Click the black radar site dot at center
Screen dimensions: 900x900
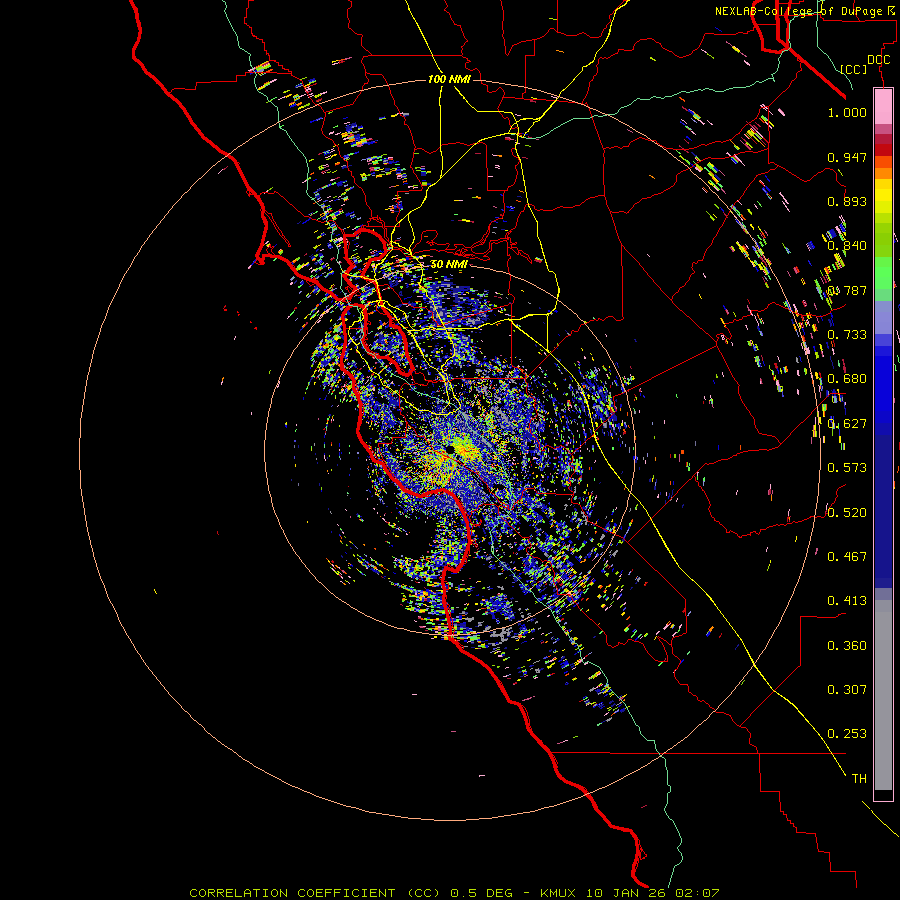pos(449,450)
